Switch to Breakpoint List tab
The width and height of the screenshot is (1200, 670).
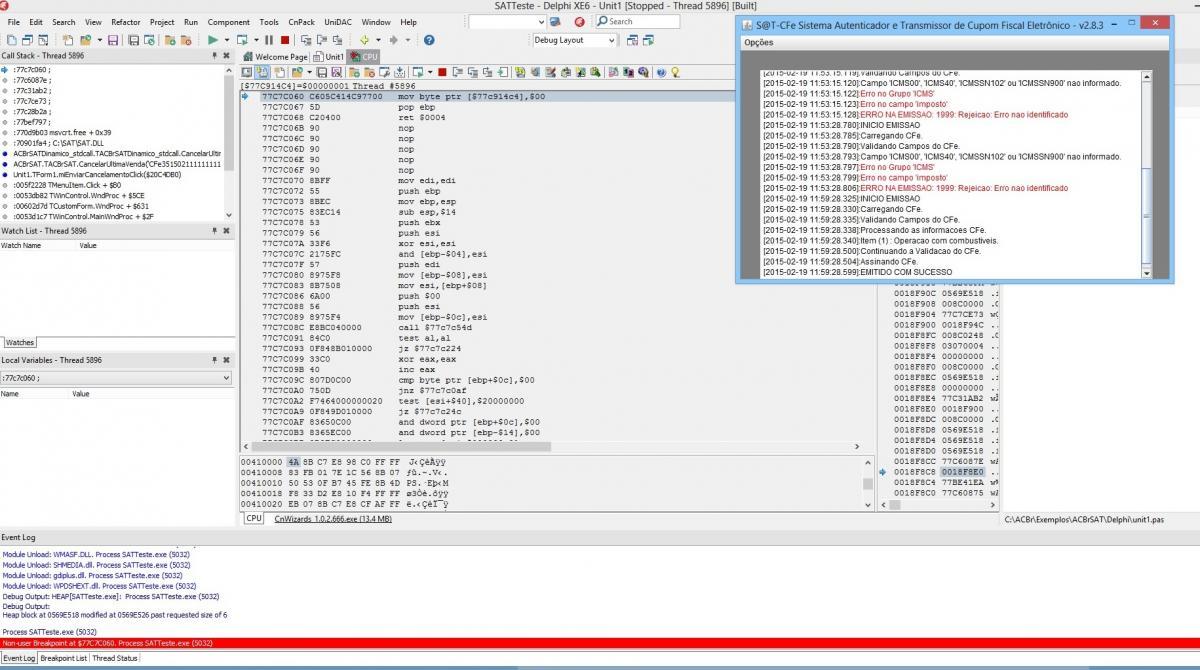coord(63,658)
